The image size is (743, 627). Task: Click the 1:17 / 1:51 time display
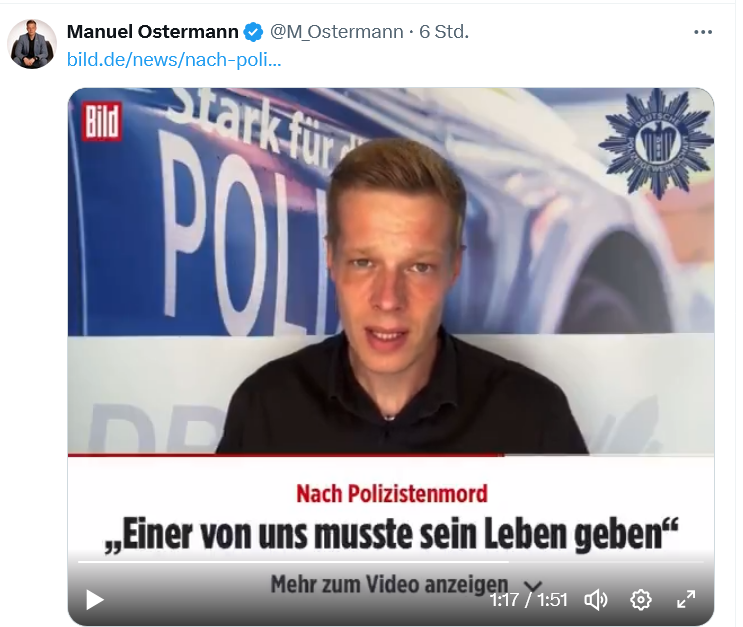click(x=528, y=600)
